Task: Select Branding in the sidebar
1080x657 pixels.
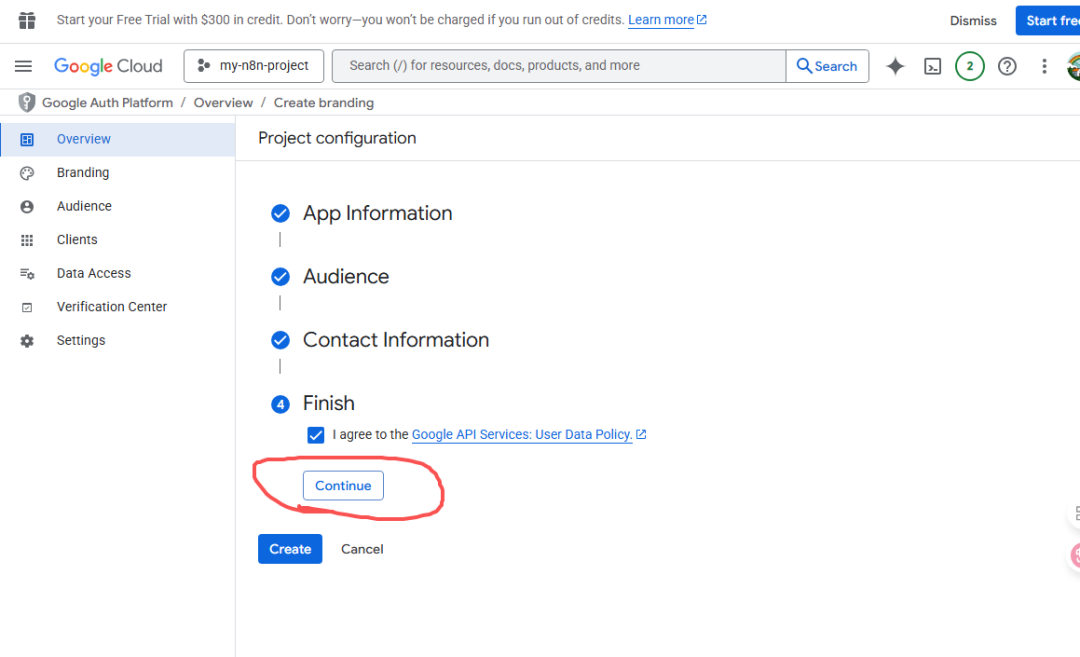Action: coord(83,173)
